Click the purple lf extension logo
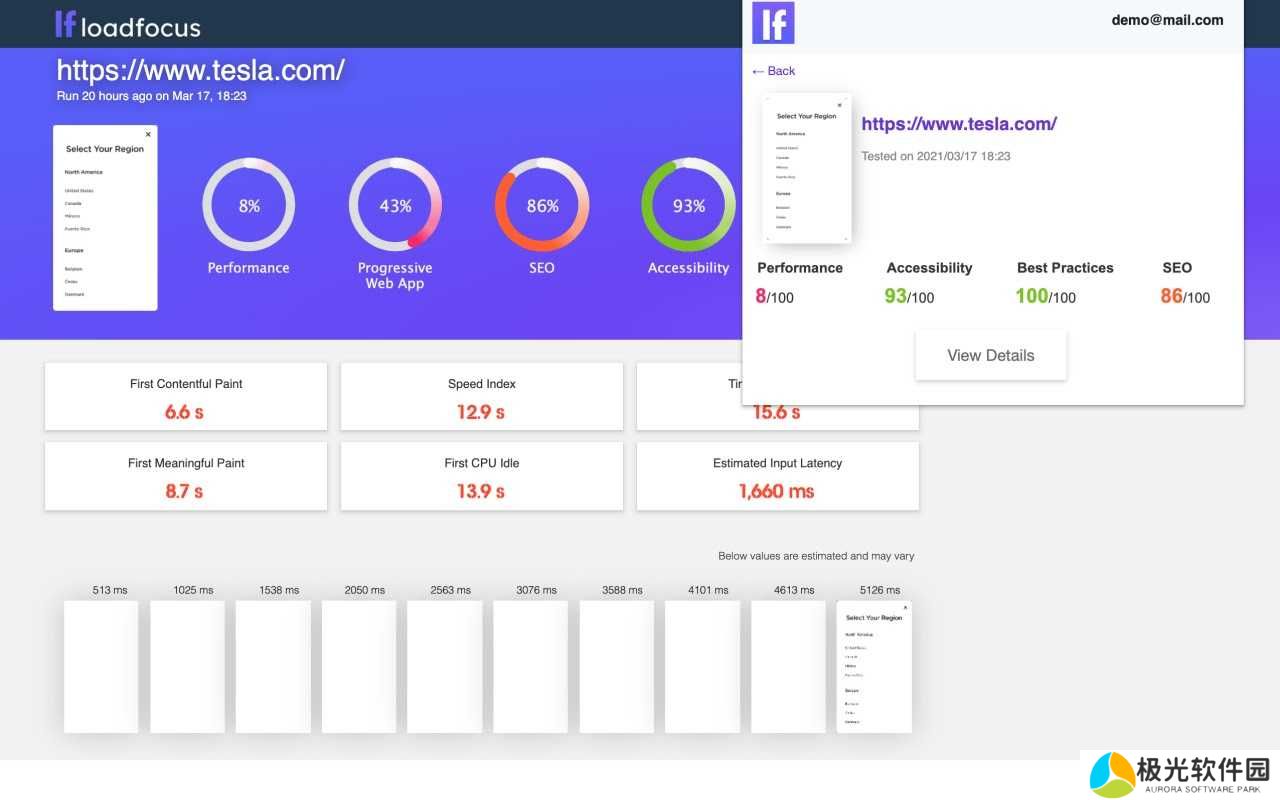 pos(773,23)
